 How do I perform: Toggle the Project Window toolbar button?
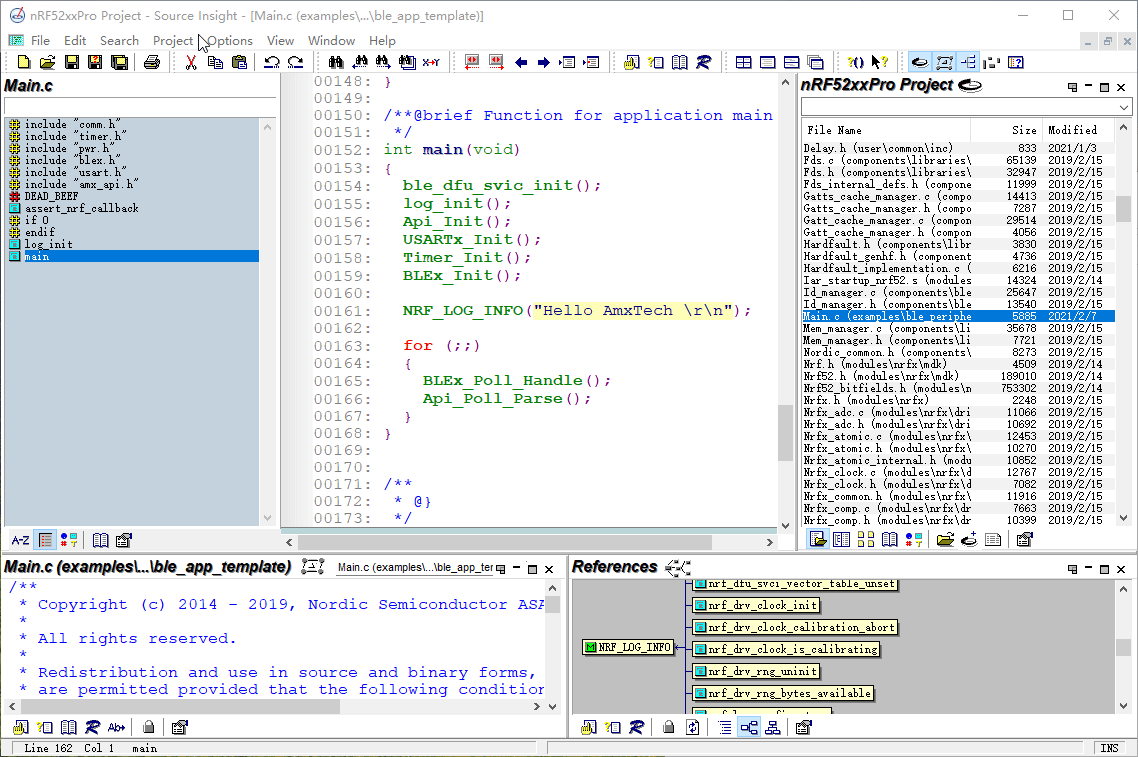coord(920,62)
